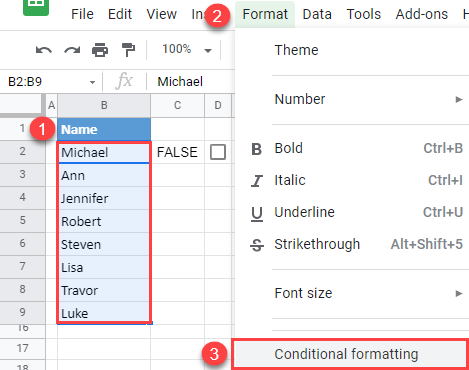469x370 pixels.
Task: Toggle the checkbox in cell D2
Action: point(218,152)
